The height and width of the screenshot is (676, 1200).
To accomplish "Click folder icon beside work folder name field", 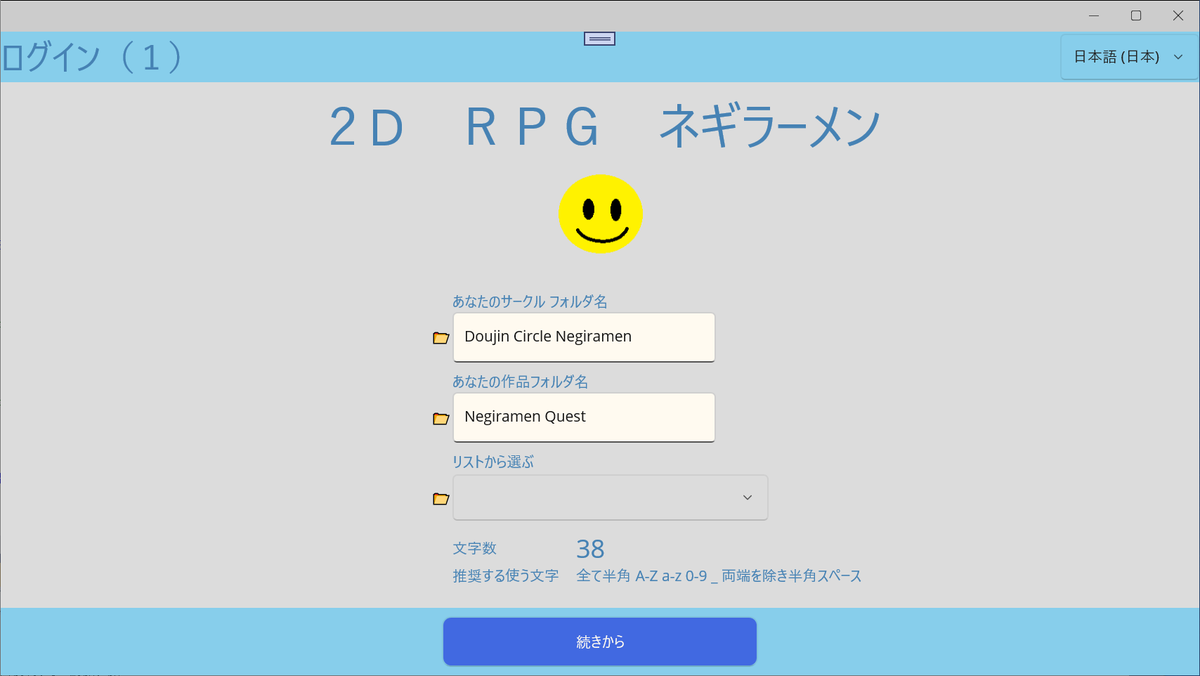I will coord(440,418).
